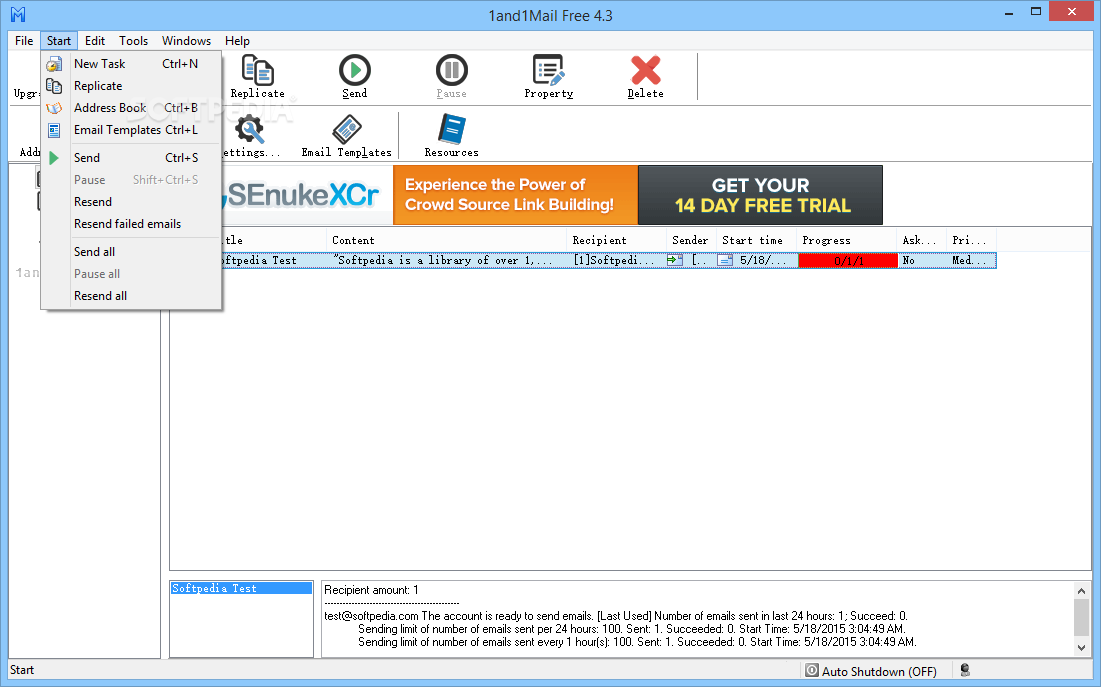Click the Pri... column header
The height and width of the screenshot is (687, 1101).
971,240
